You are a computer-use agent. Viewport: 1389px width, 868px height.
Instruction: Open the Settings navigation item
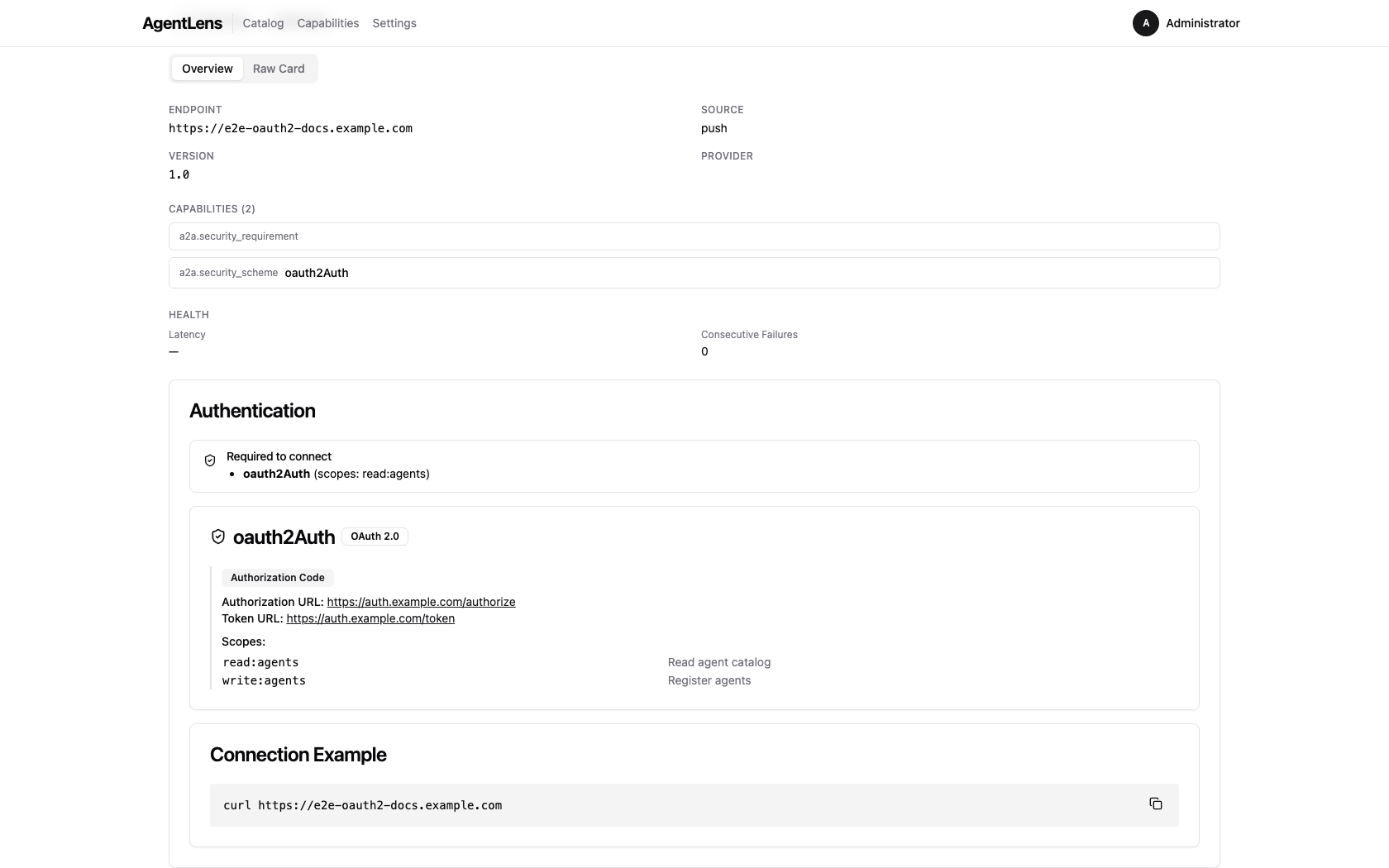pos(394,23)
